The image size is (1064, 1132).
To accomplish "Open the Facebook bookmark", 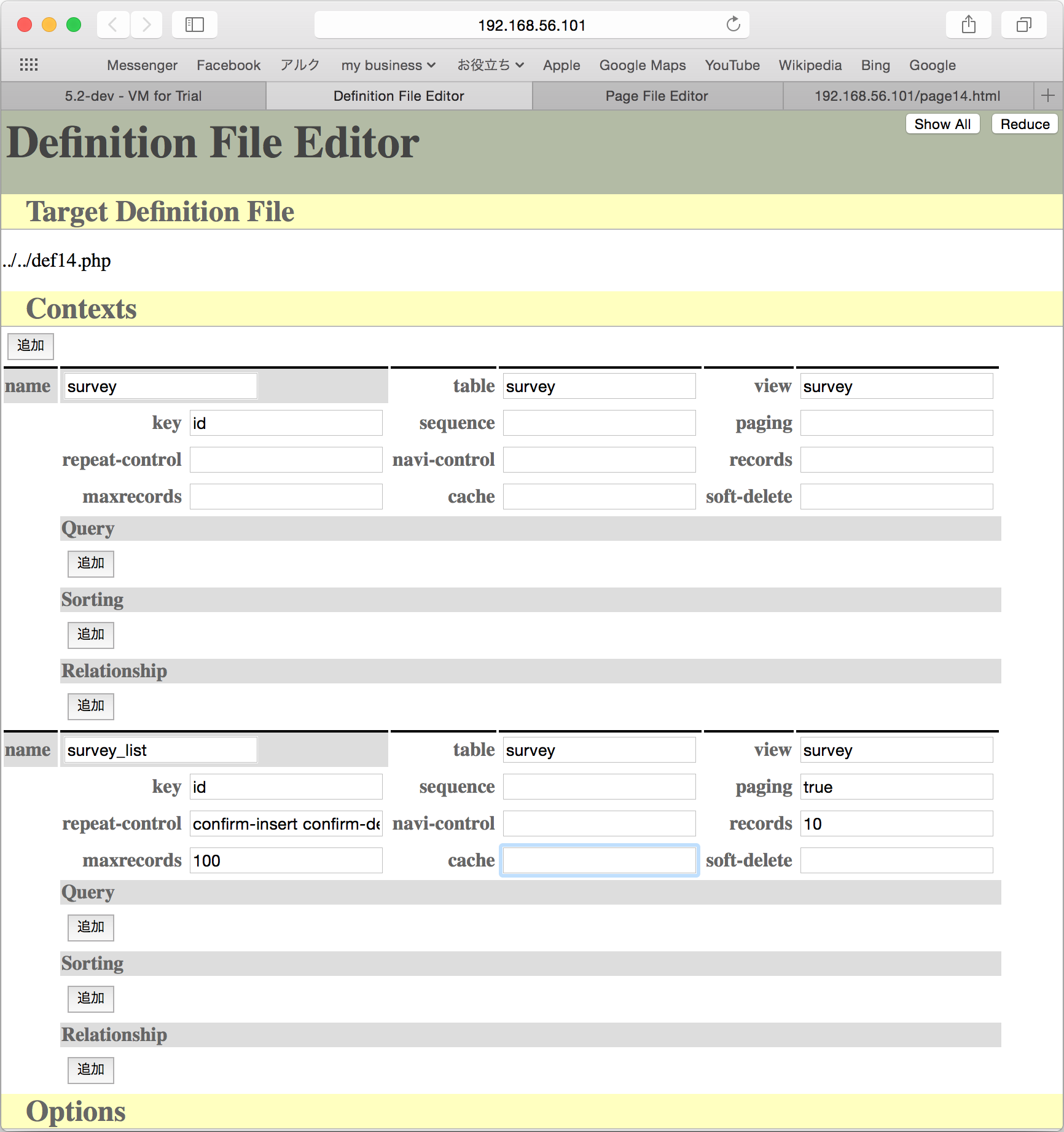I will click(229, 65).
